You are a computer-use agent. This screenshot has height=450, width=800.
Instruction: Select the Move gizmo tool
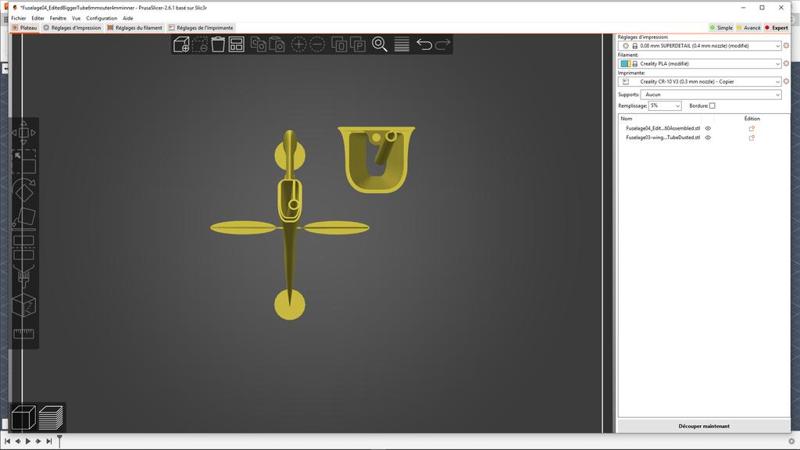23,133
